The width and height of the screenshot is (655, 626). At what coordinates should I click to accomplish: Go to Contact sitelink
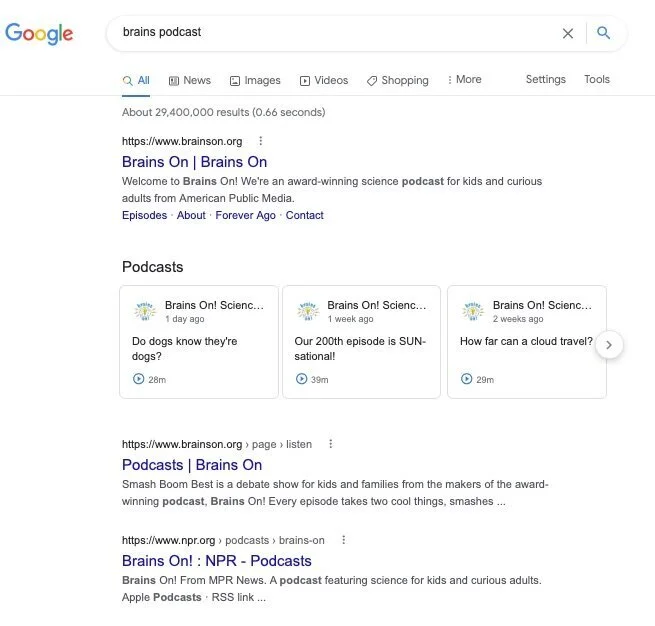[305, 215]
